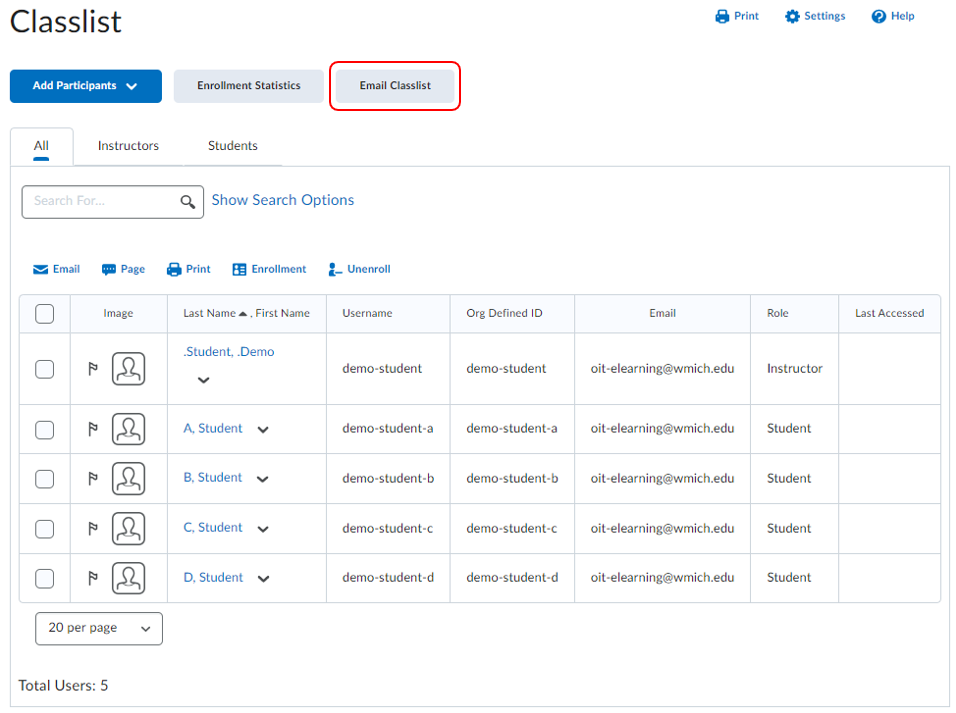Open the Enrollment icon in the action bar
Viewport: 956px width, 713px height.
[268, 268]
